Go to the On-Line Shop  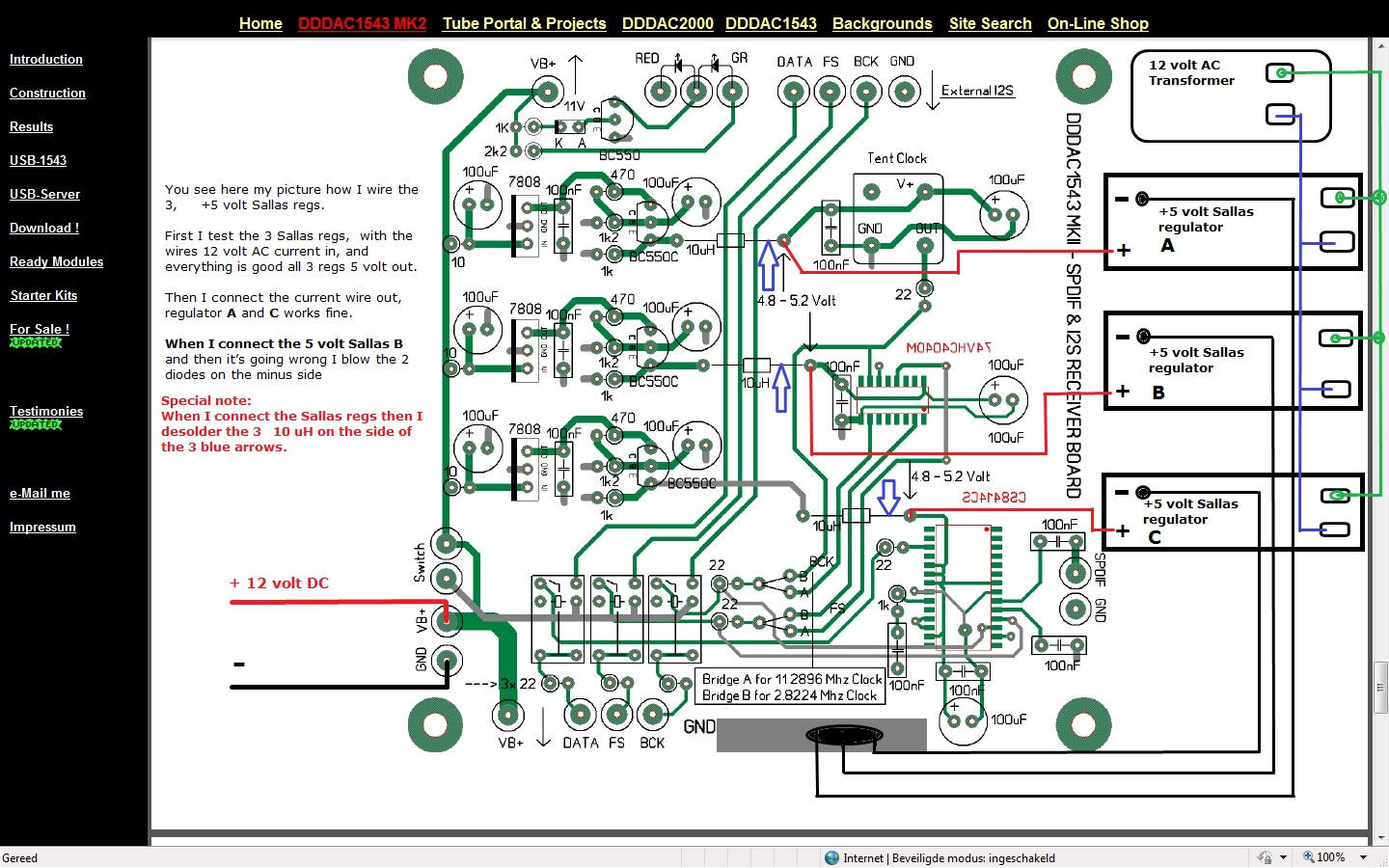[x=1098, y=23]
